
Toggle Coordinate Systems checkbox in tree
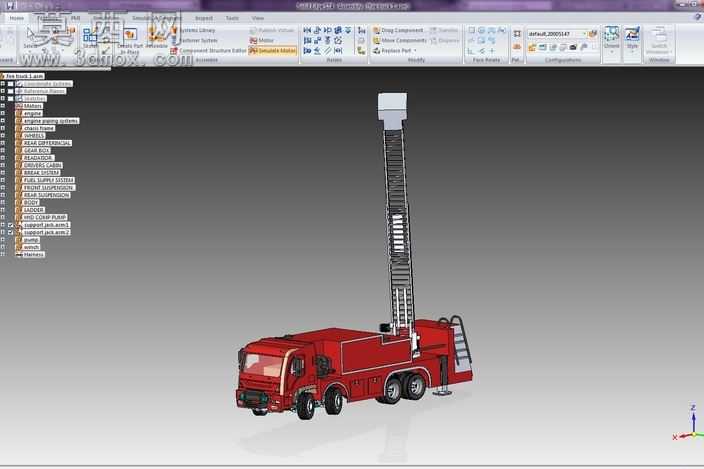10,84
